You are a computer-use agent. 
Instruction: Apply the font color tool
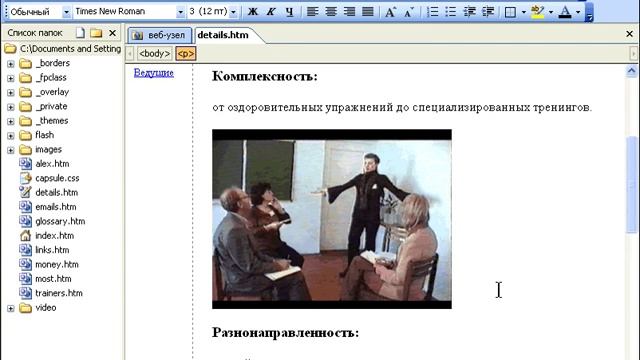point(565,12)
